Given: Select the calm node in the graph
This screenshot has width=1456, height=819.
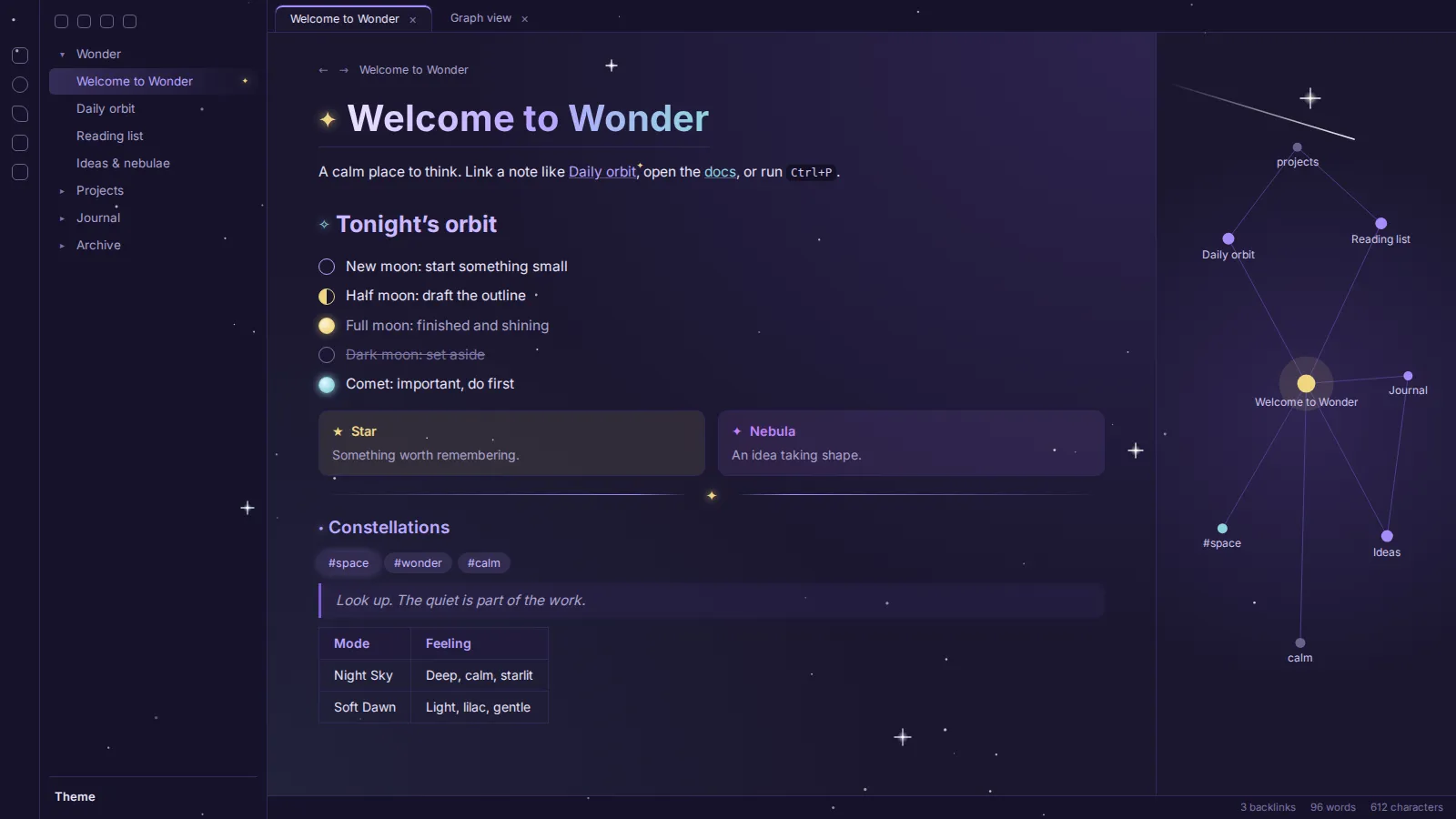Looking at the screenshot, I should pos(1300,643).
